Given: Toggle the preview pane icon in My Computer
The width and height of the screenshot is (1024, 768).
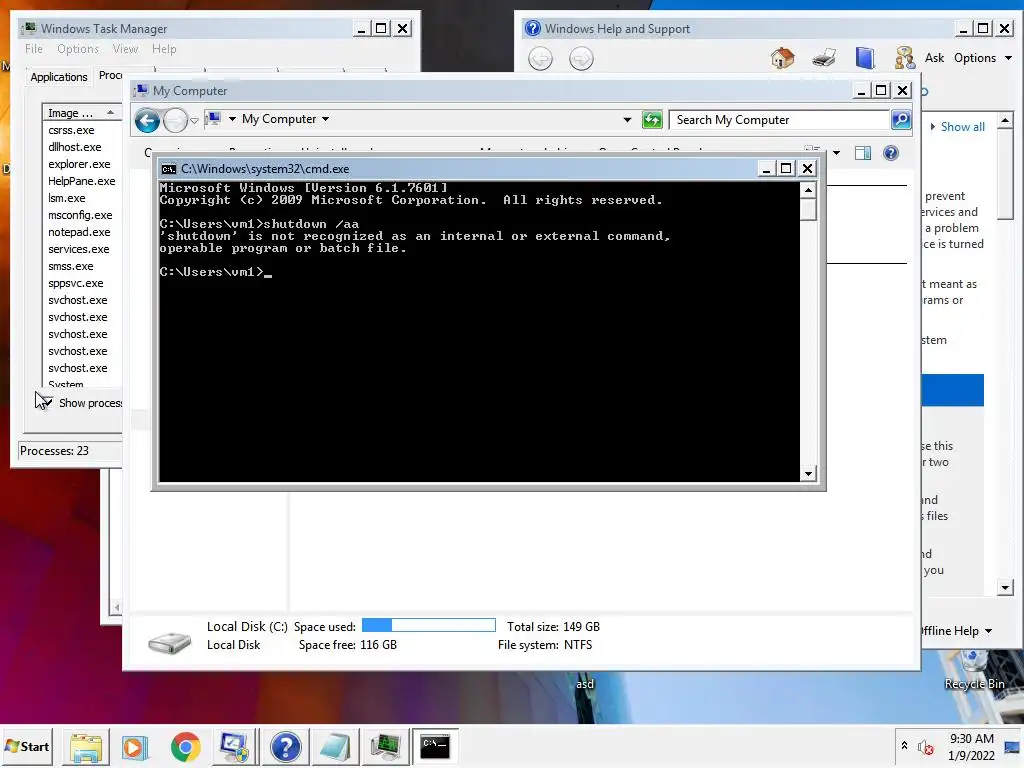Looking at the screenshot, I should [863, 153].
